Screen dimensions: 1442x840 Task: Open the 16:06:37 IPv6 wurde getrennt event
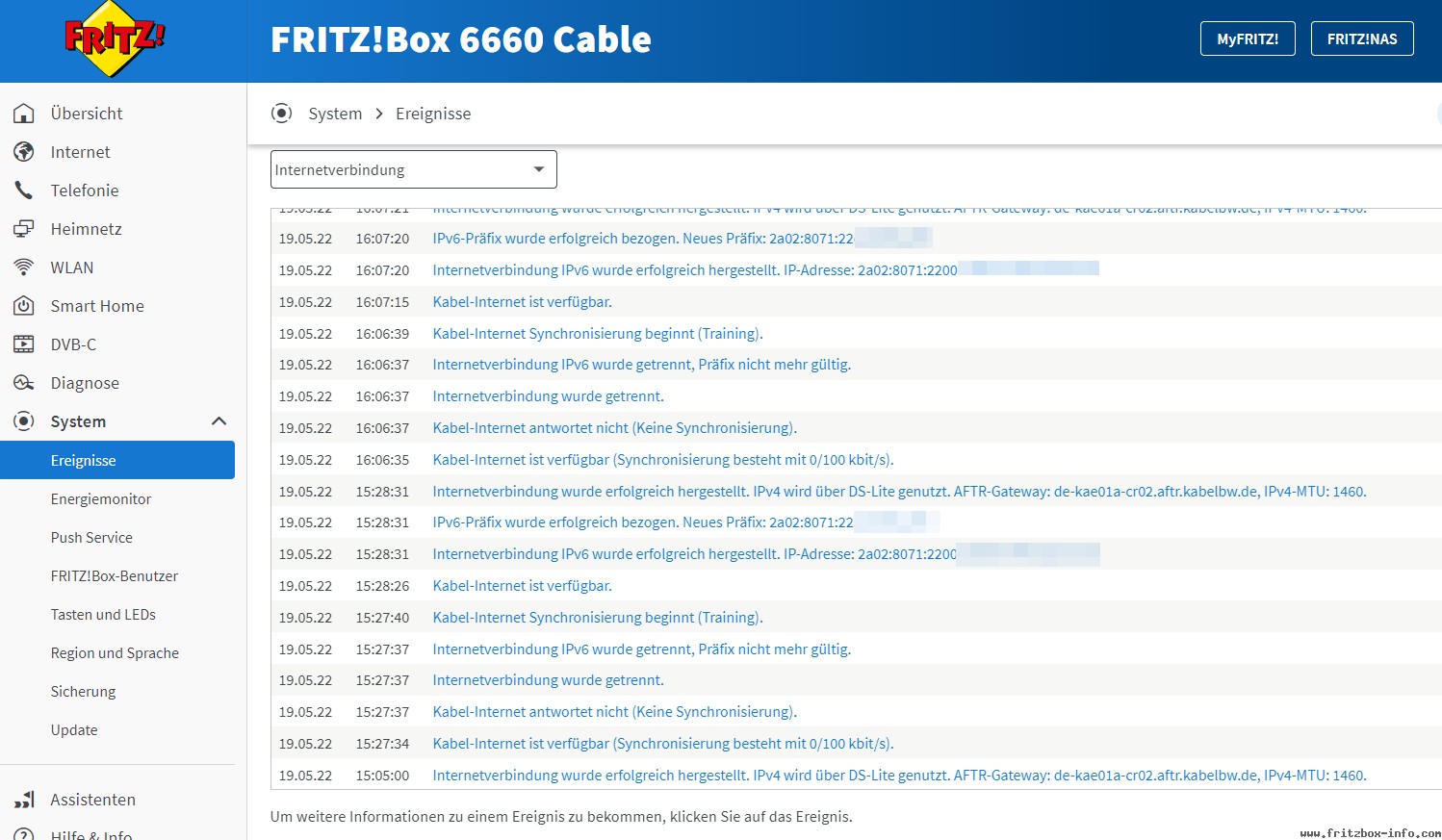click(x=642, y=365)
